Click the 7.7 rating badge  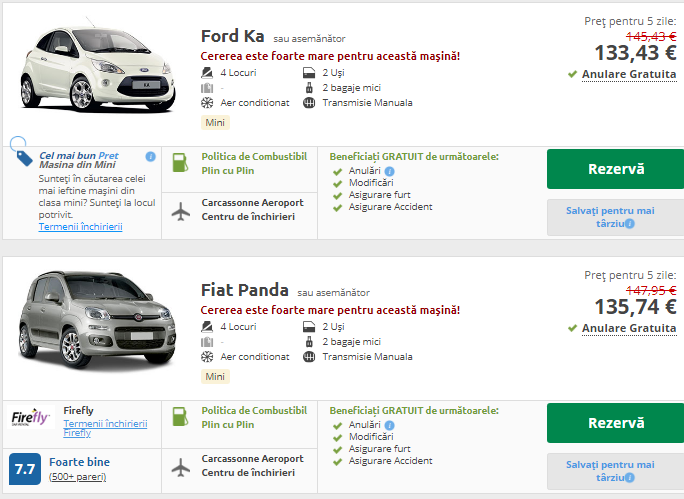(24, 467)
